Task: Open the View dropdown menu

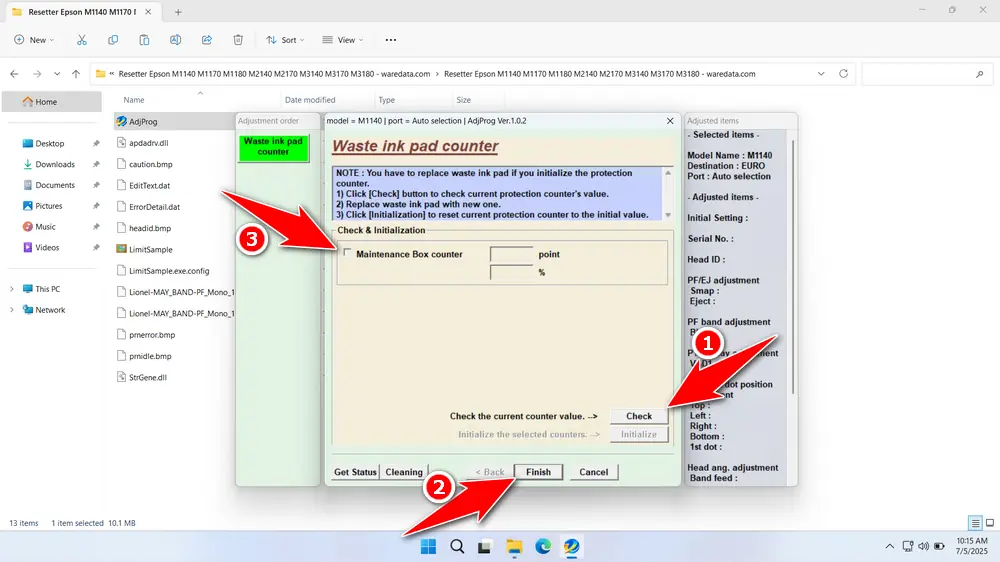Action: click(x=343, y=40)
